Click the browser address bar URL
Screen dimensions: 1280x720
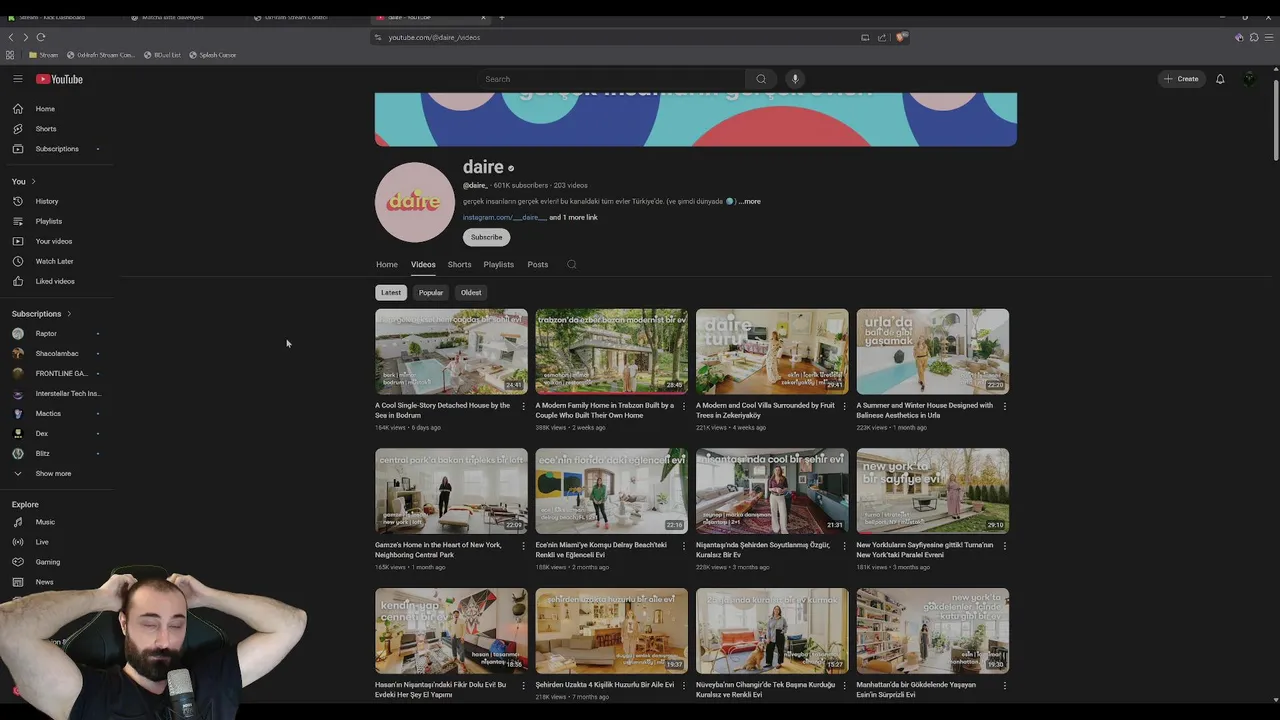434,37
